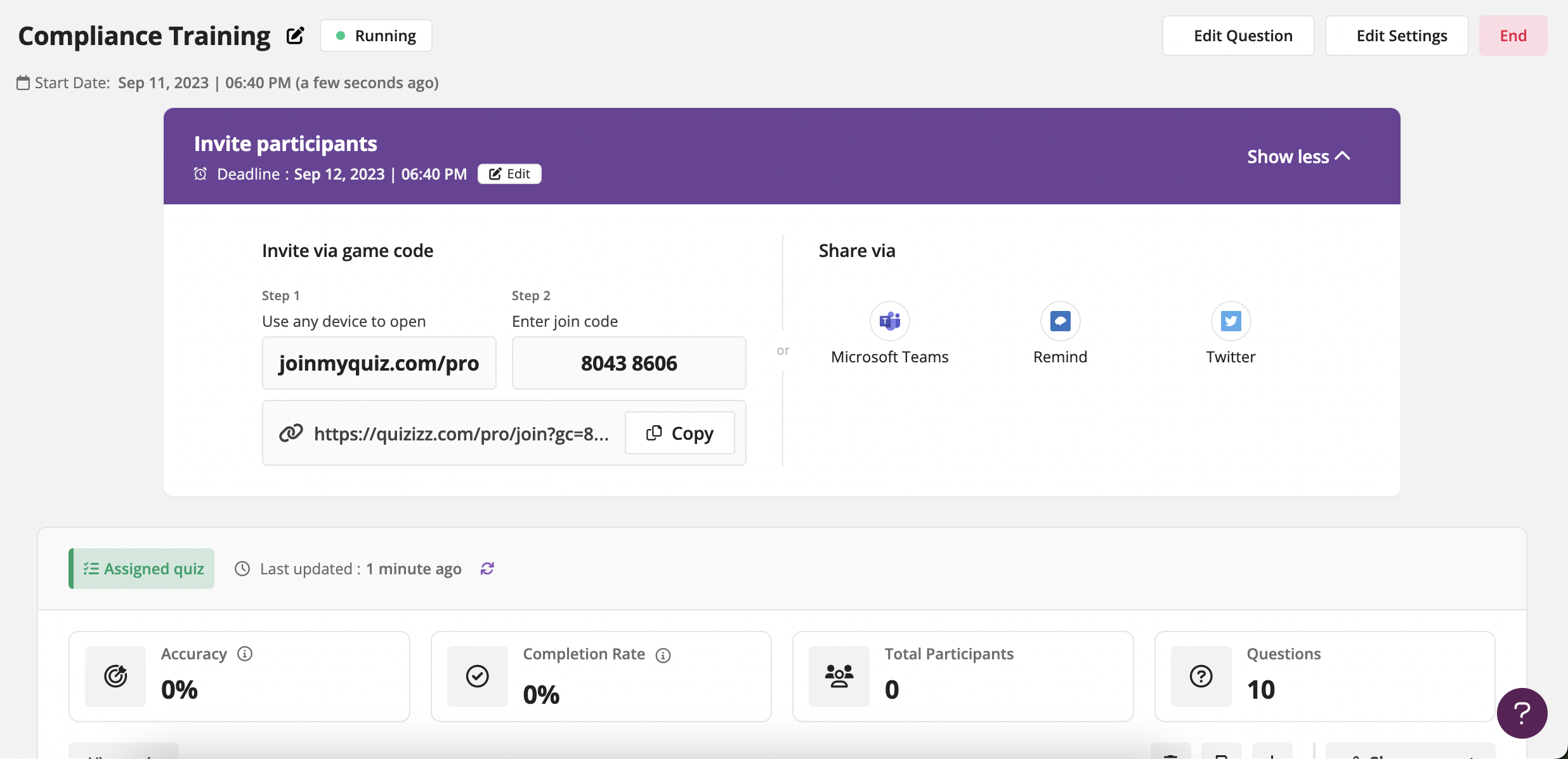Click the link chain icon beside join URL
The image size is (1568, 759).
[291, 433]
